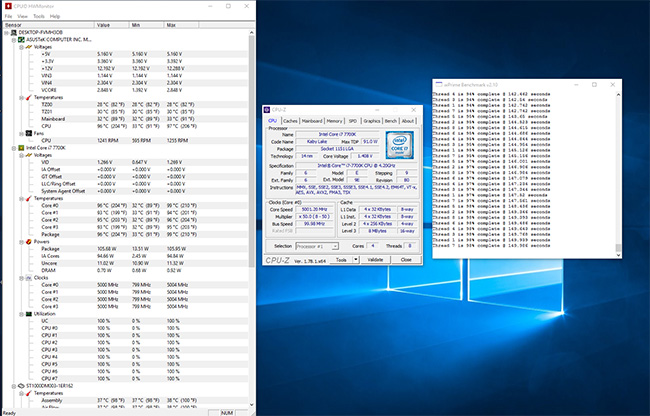Click the Intel Core i7 logo in CPU-Z

pyautogui.click(x=400, y=145)
